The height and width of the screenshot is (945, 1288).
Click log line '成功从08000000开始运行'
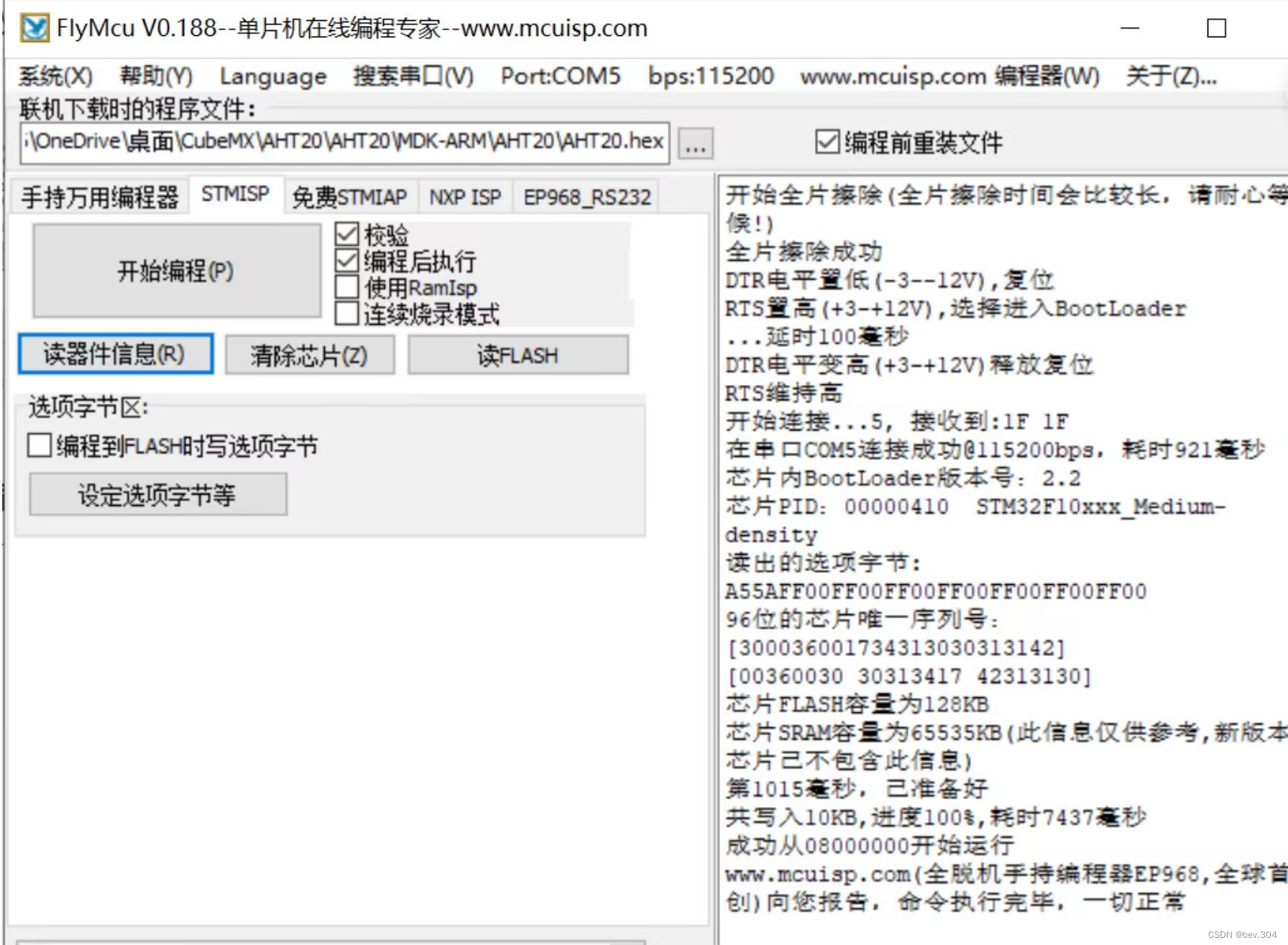(870, 845)
